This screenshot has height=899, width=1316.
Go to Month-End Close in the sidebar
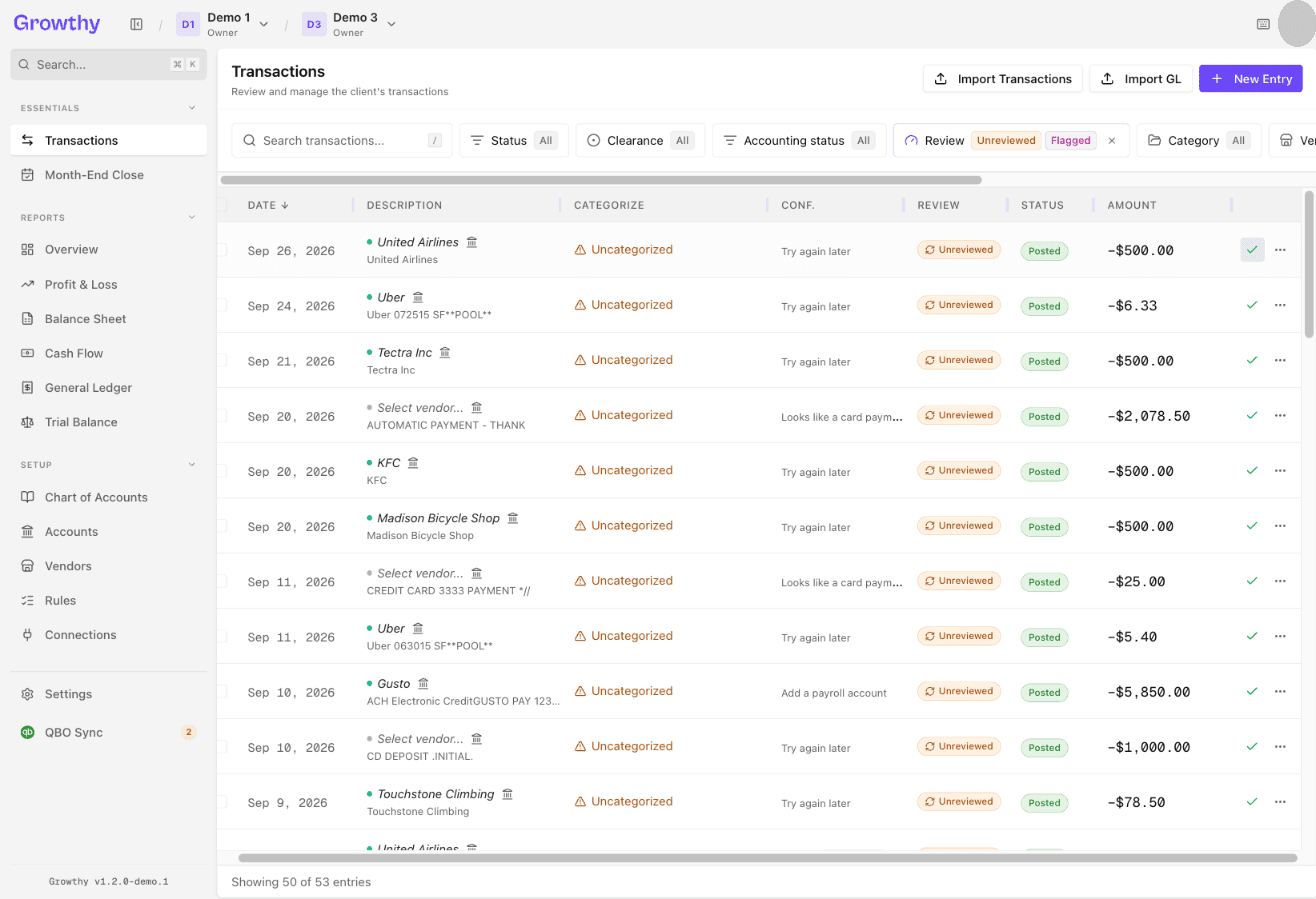(x=109, y=175)
